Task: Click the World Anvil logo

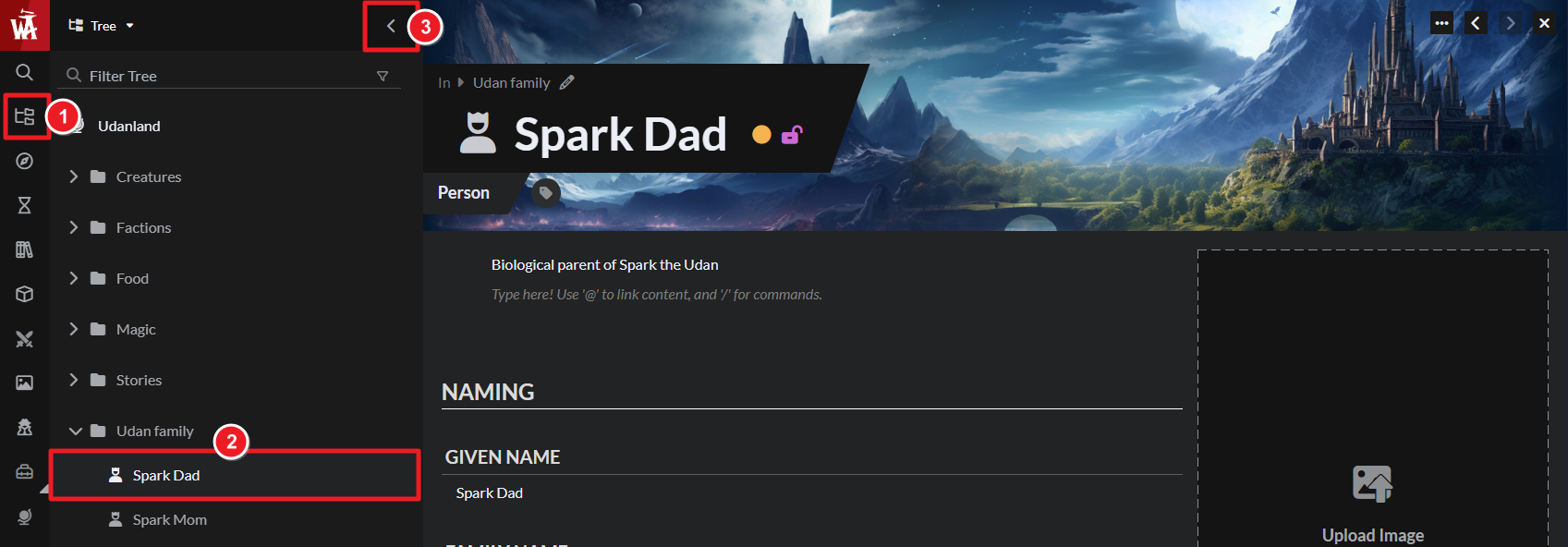Action: [x=25, y=25]
